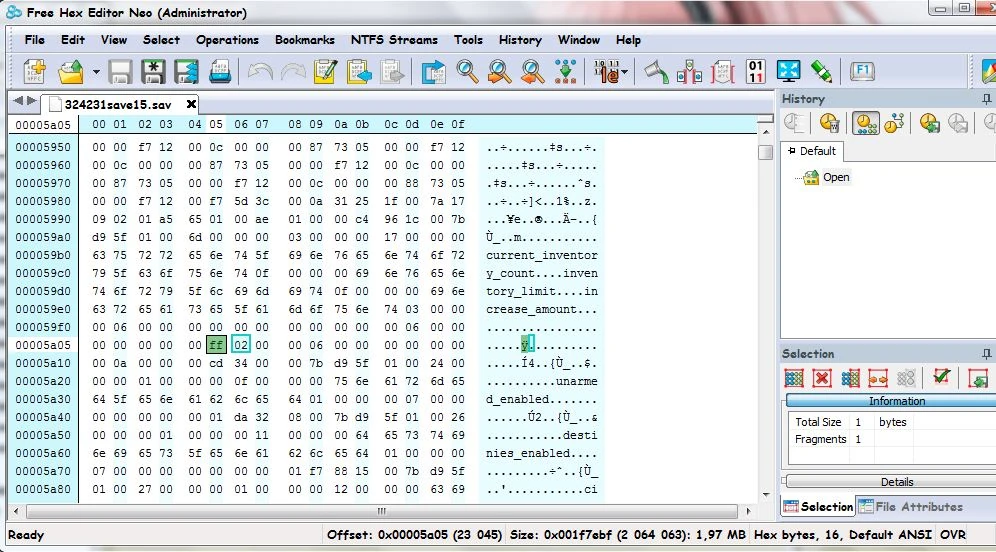996x552 pixels.
Task: Click the History branch tree icon
Action: tap(894, 123)
